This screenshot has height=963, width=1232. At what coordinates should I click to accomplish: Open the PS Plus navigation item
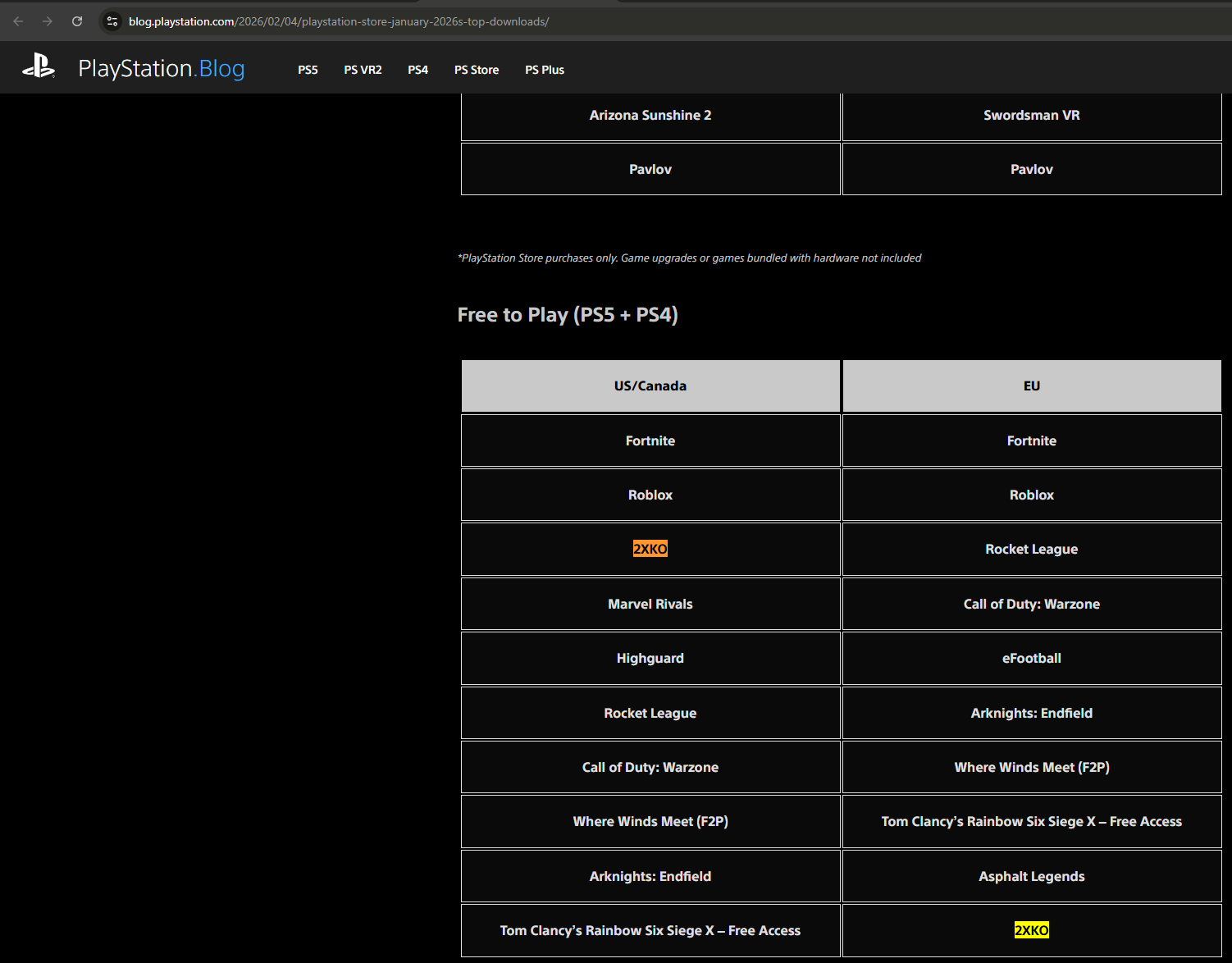coord(545,70)
